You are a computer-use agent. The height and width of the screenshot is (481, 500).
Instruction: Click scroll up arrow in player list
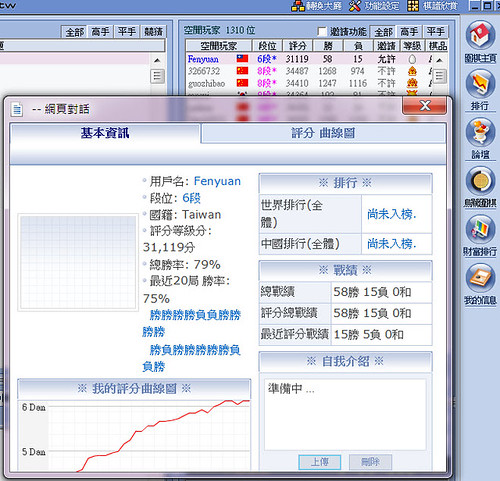[439, 60]
